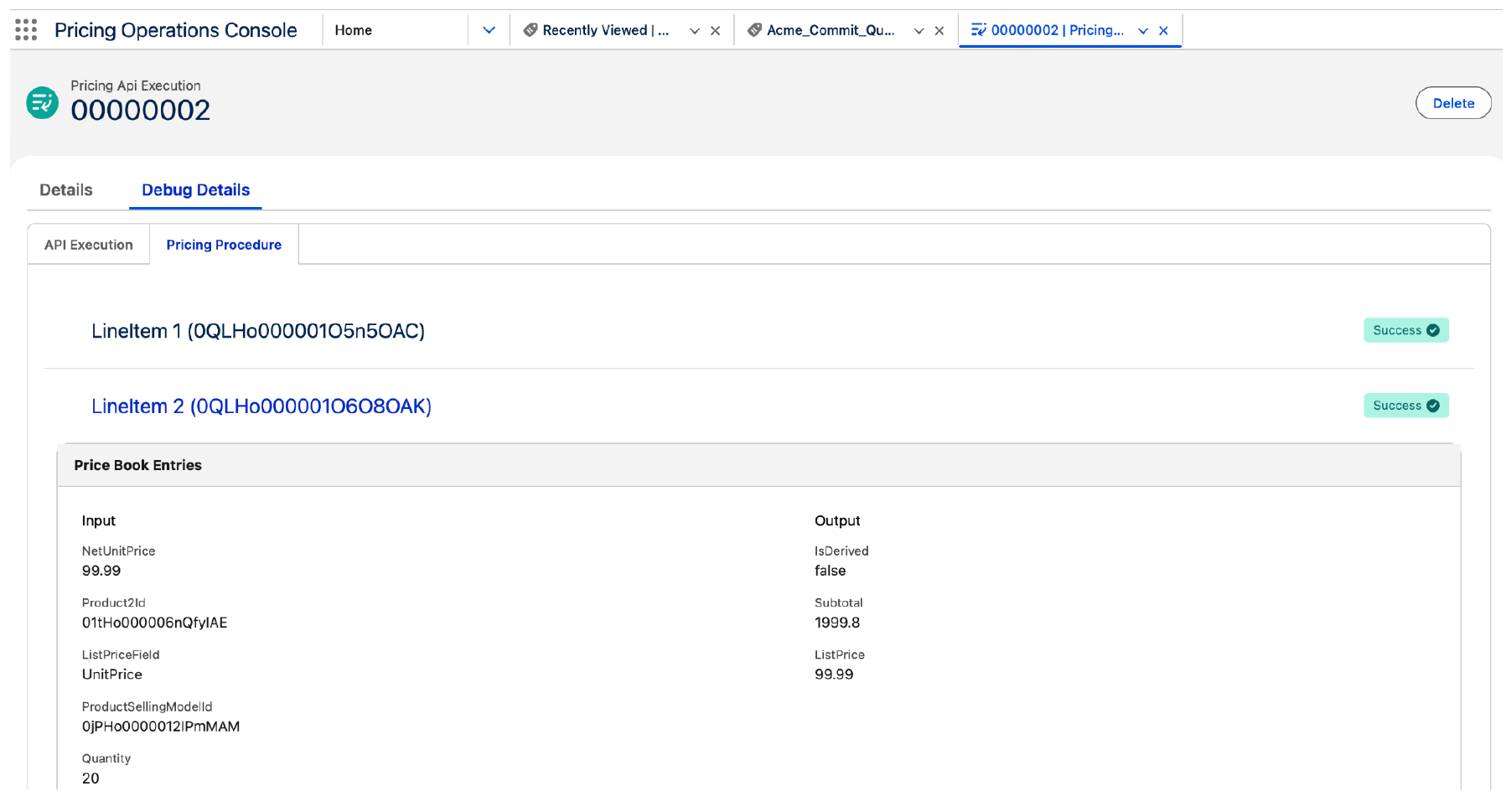This screenshot has height=812, width=1506.
Task: Switch to the Details tab
Action: click(66, 190)
